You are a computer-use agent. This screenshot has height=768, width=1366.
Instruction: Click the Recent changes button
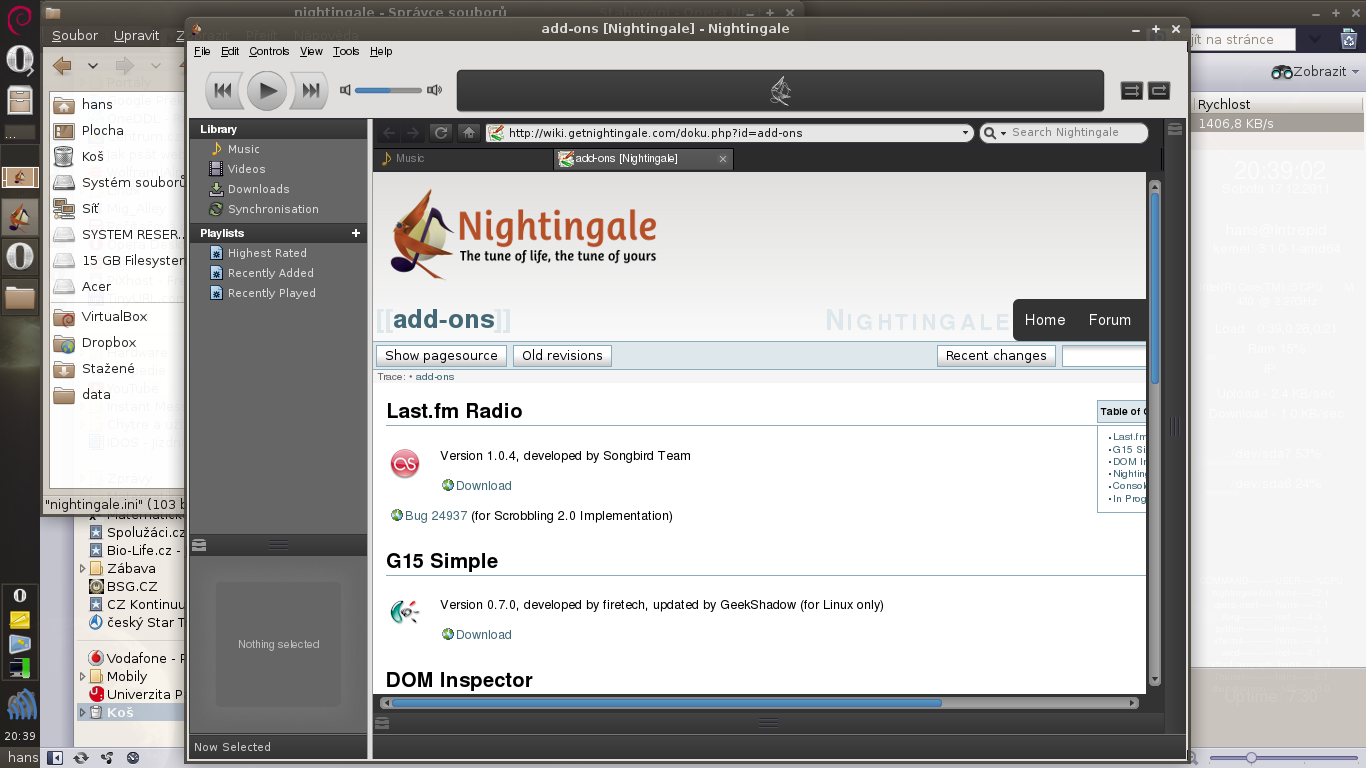(x=996, y=355)
